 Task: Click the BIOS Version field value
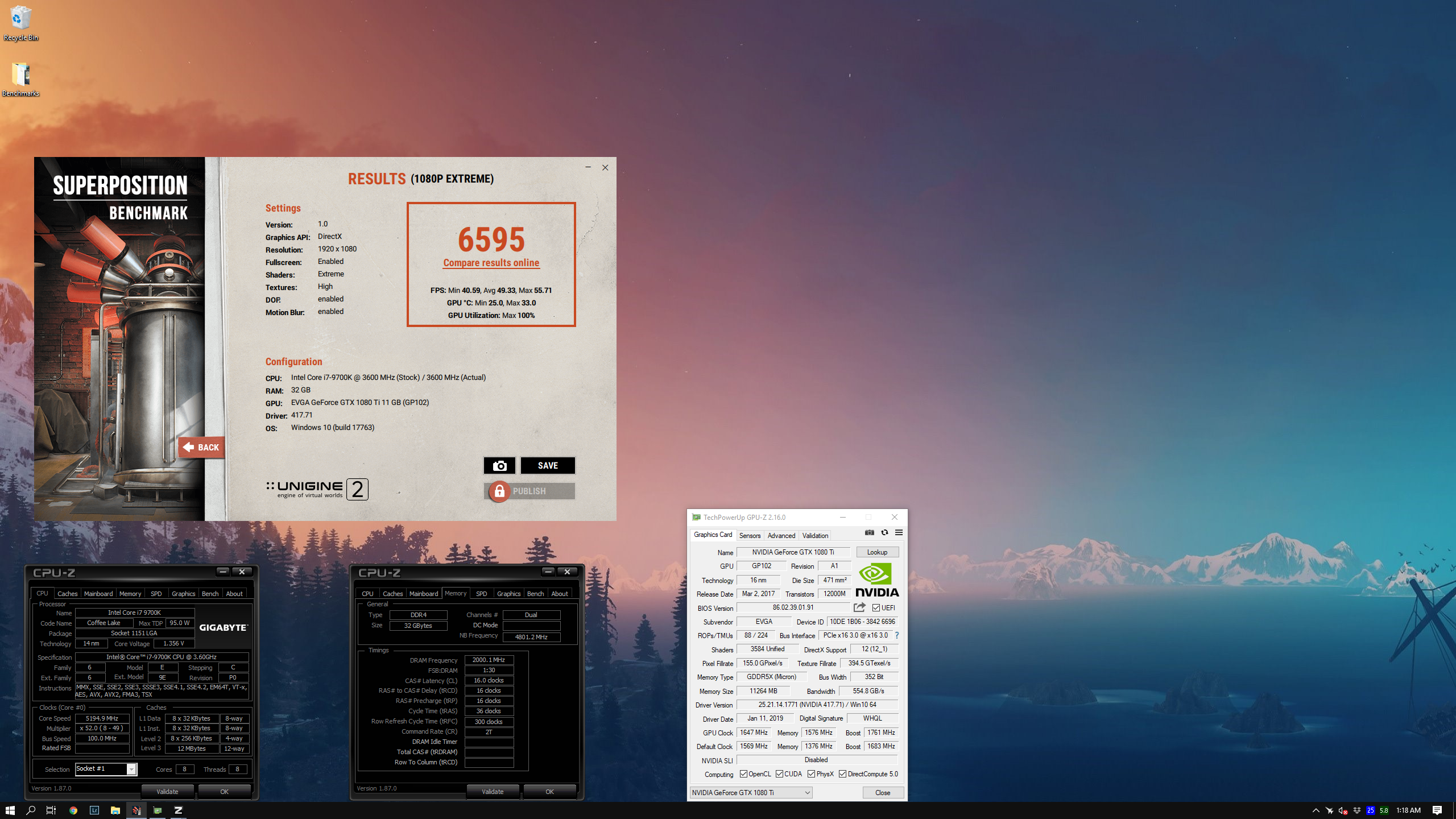click(x=793, y=607)
